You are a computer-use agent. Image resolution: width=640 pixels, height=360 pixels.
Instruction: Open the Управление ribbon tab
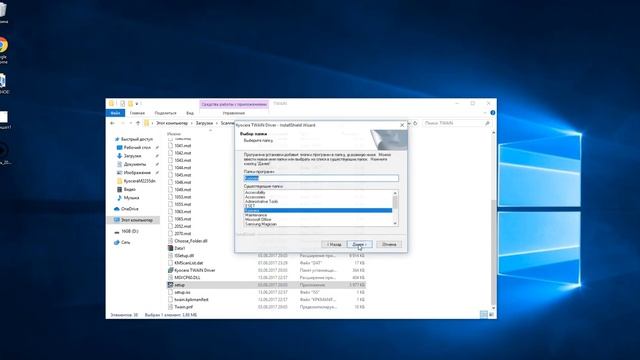234,113
